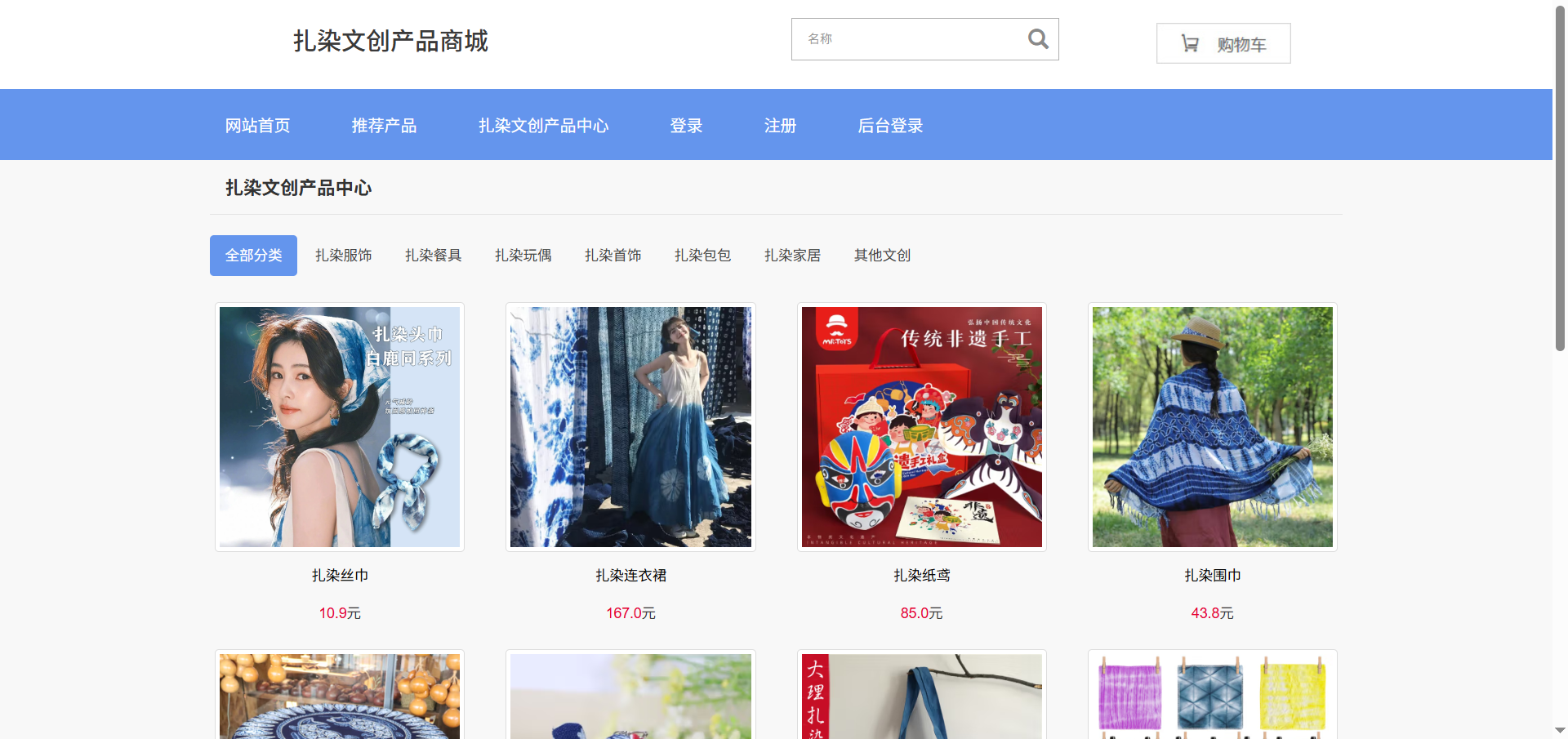Open 后台登录 admin login
This screenshot has width=1568, height=739.
click(890, 126)
